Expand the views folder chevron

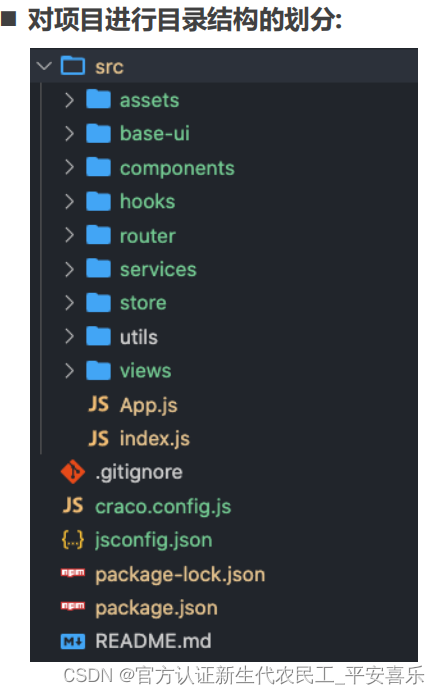[69, 370]
